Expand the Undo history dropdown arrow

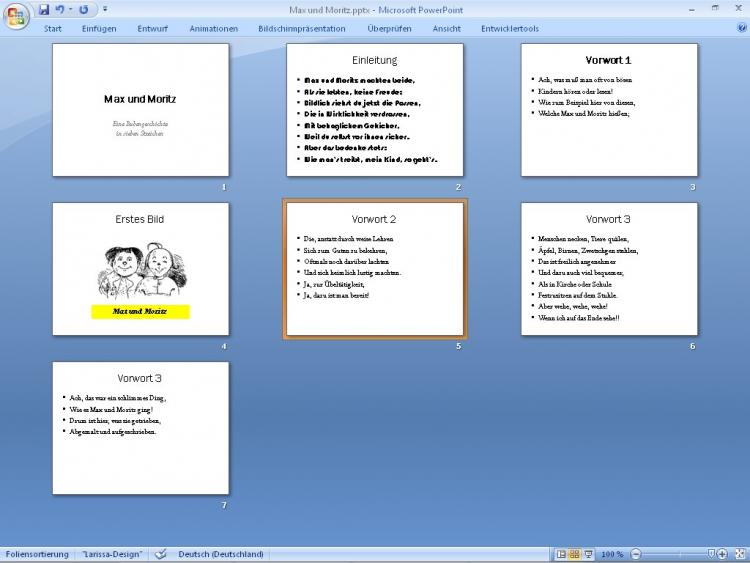click(x=70, y=9)
